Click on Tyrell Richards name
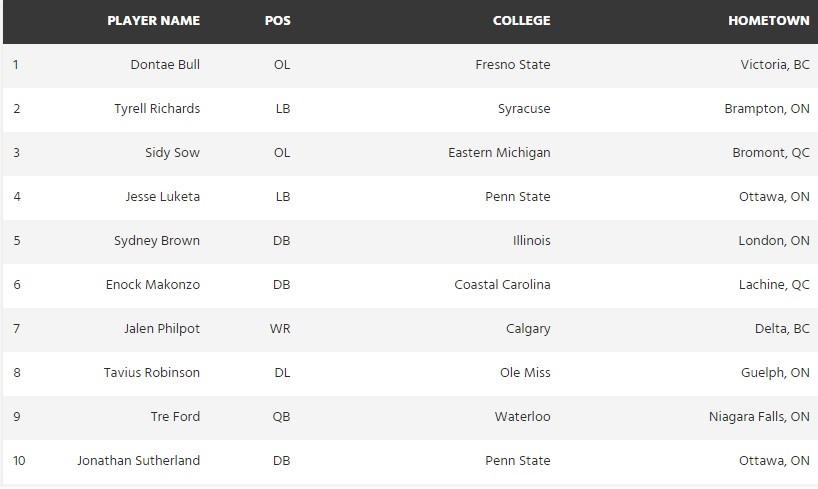Image resolution: width=818 pixels, height=489 pixels. point(157,109)
